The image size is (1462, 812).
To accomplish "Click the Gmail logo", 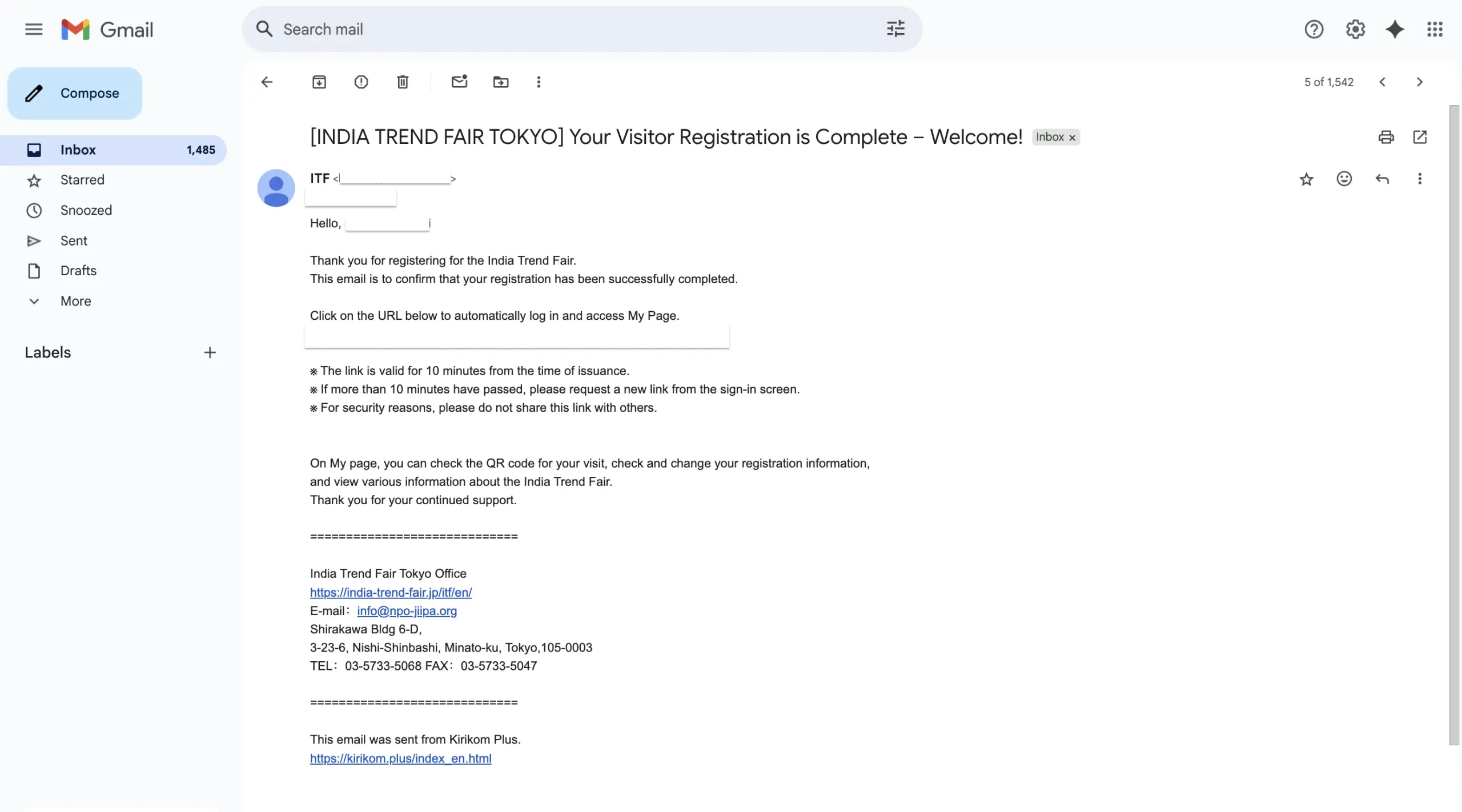I will coord(107,29).
